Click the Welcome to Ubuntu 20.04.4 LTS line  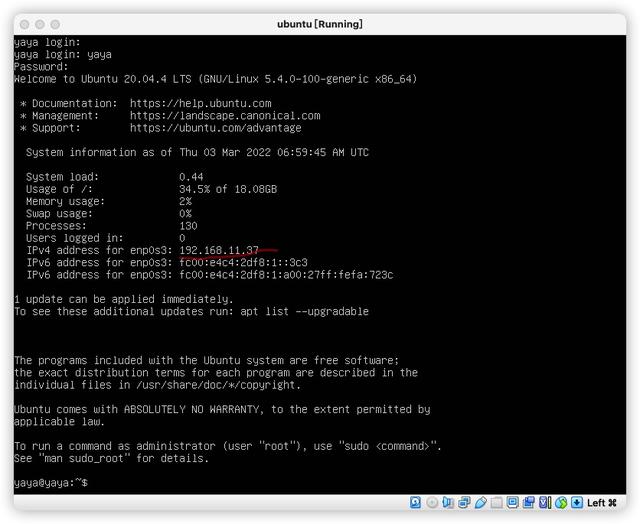[x=216, y=79]
